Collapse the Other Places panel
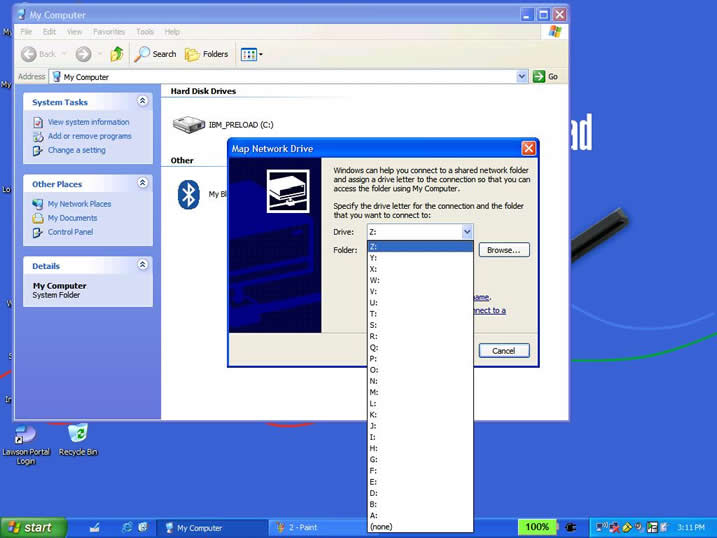 point(142,183)
